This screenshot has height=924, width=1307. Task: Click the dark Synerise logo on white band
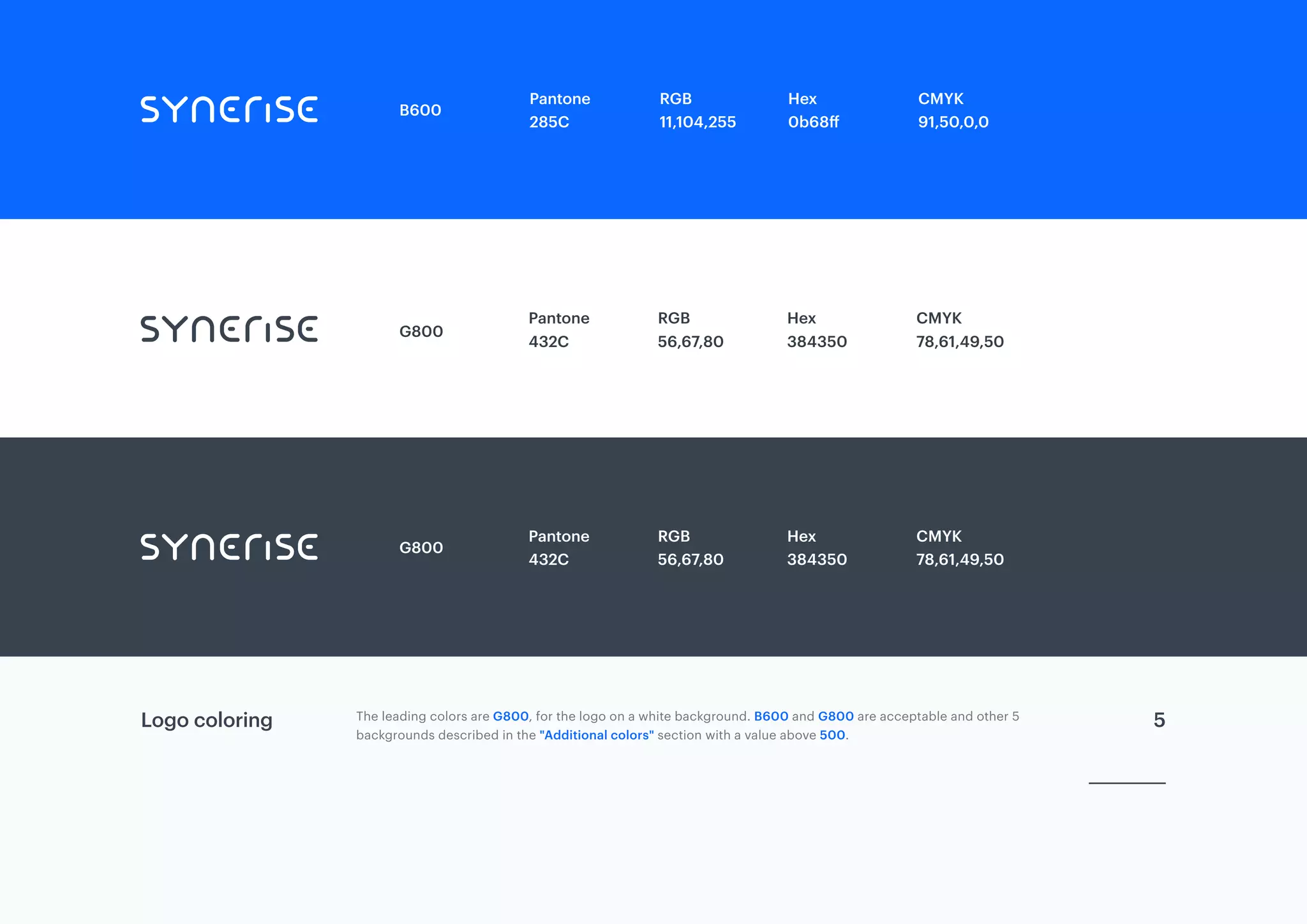click(x=229, y=329)
